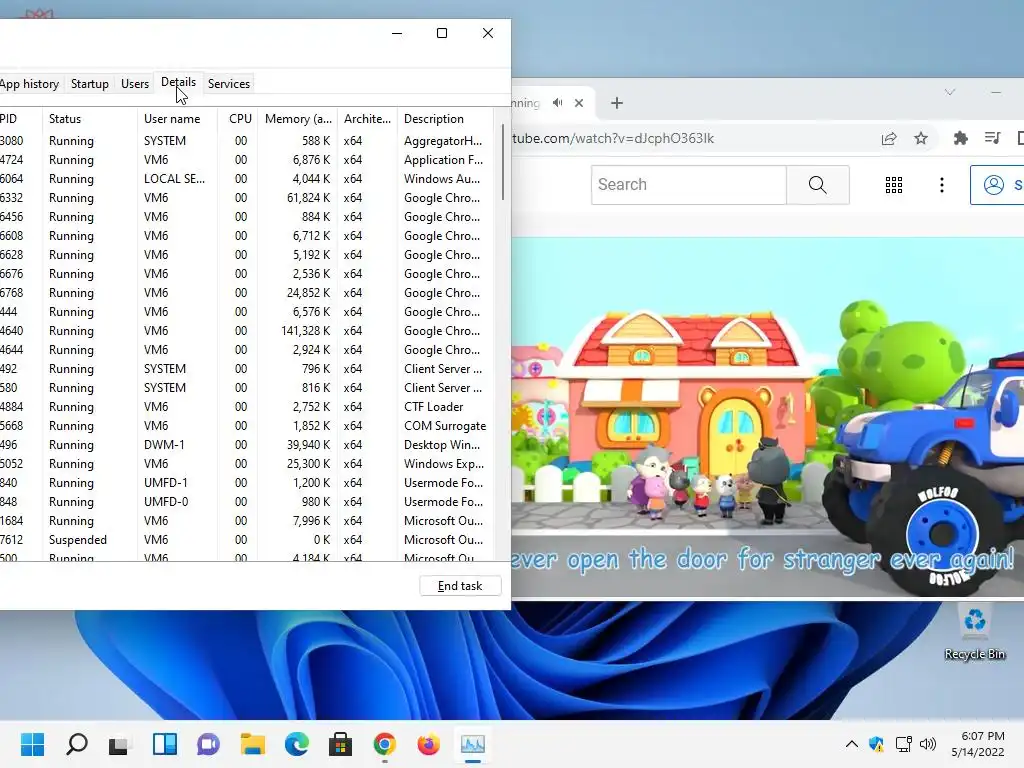Sort by Status column header
This screenshot has width=1024, height=768.
point(89,119)
